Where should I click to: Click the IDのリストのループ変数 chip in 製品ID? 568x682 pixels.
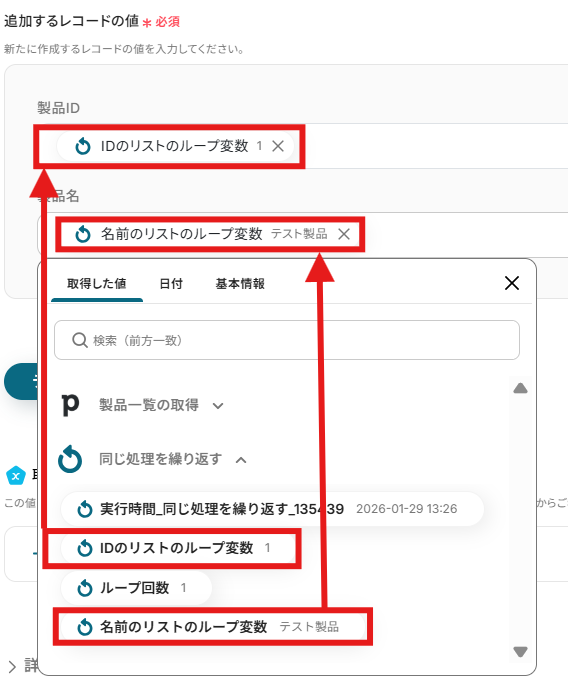174,146
